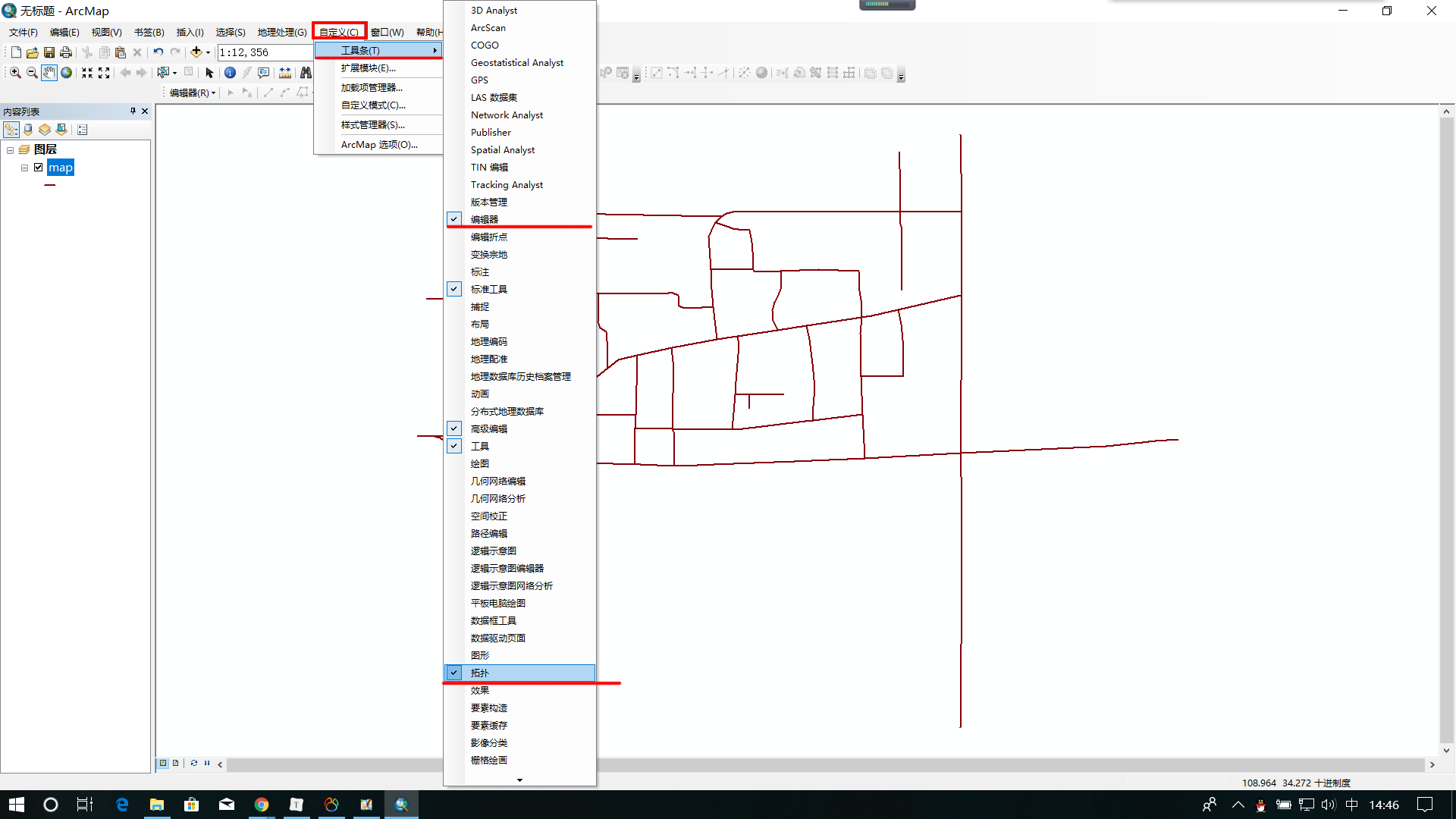
Task: Uncheck the map layer visibility checkbox
Action: click(39, 168)
